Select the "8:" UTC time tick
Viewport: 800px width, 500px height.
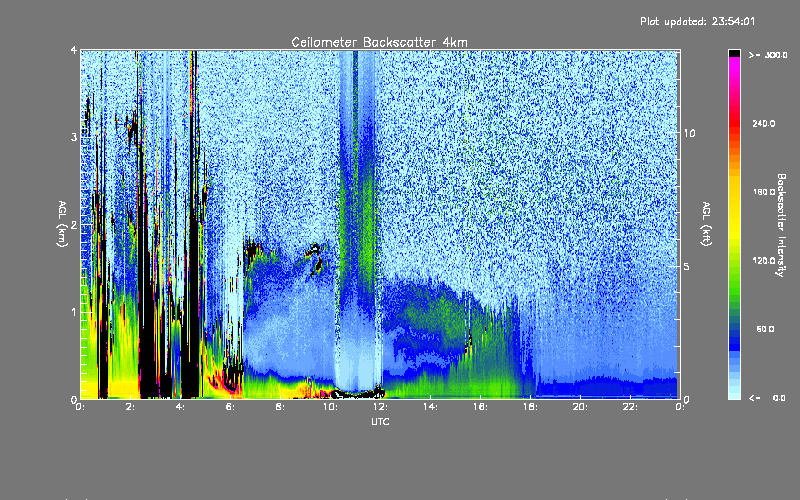pyautogui.click(x=281, y=407)
